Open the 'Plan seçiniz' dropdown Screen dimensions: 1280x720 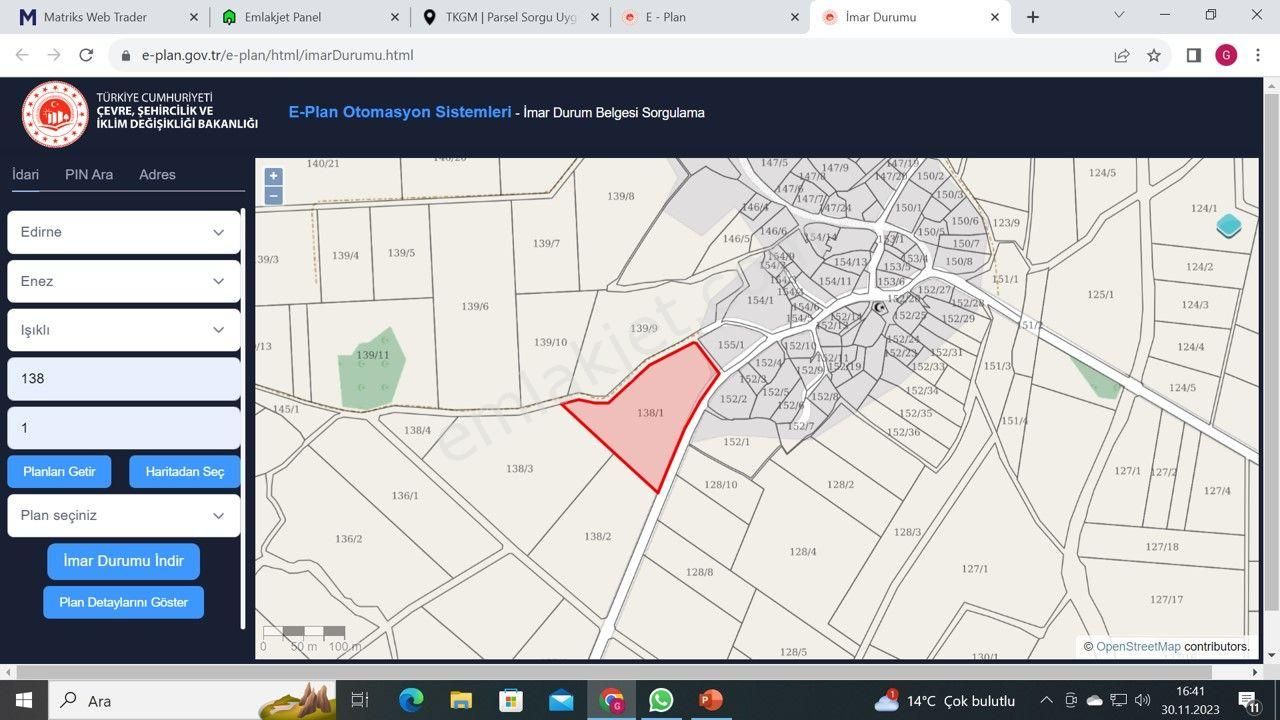124,516
